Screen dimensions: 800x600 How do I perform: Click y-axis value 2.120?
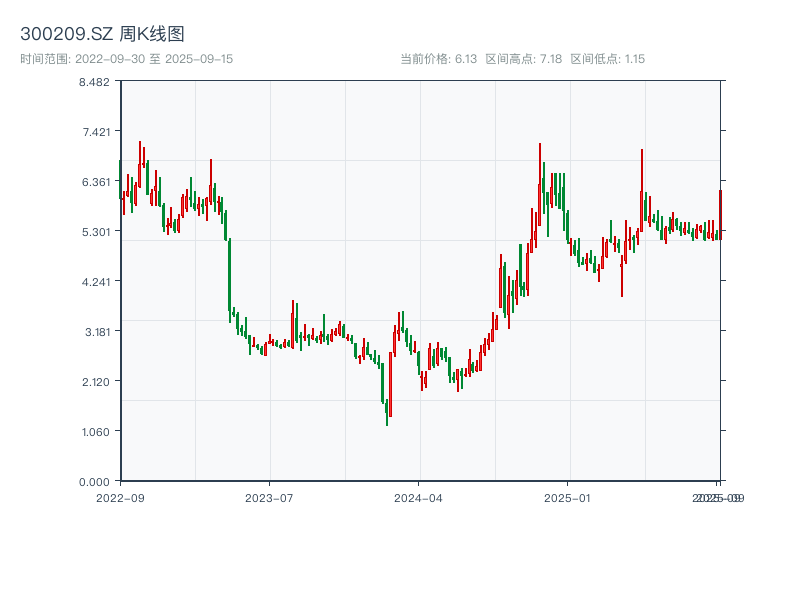click(x=96, y=382)
